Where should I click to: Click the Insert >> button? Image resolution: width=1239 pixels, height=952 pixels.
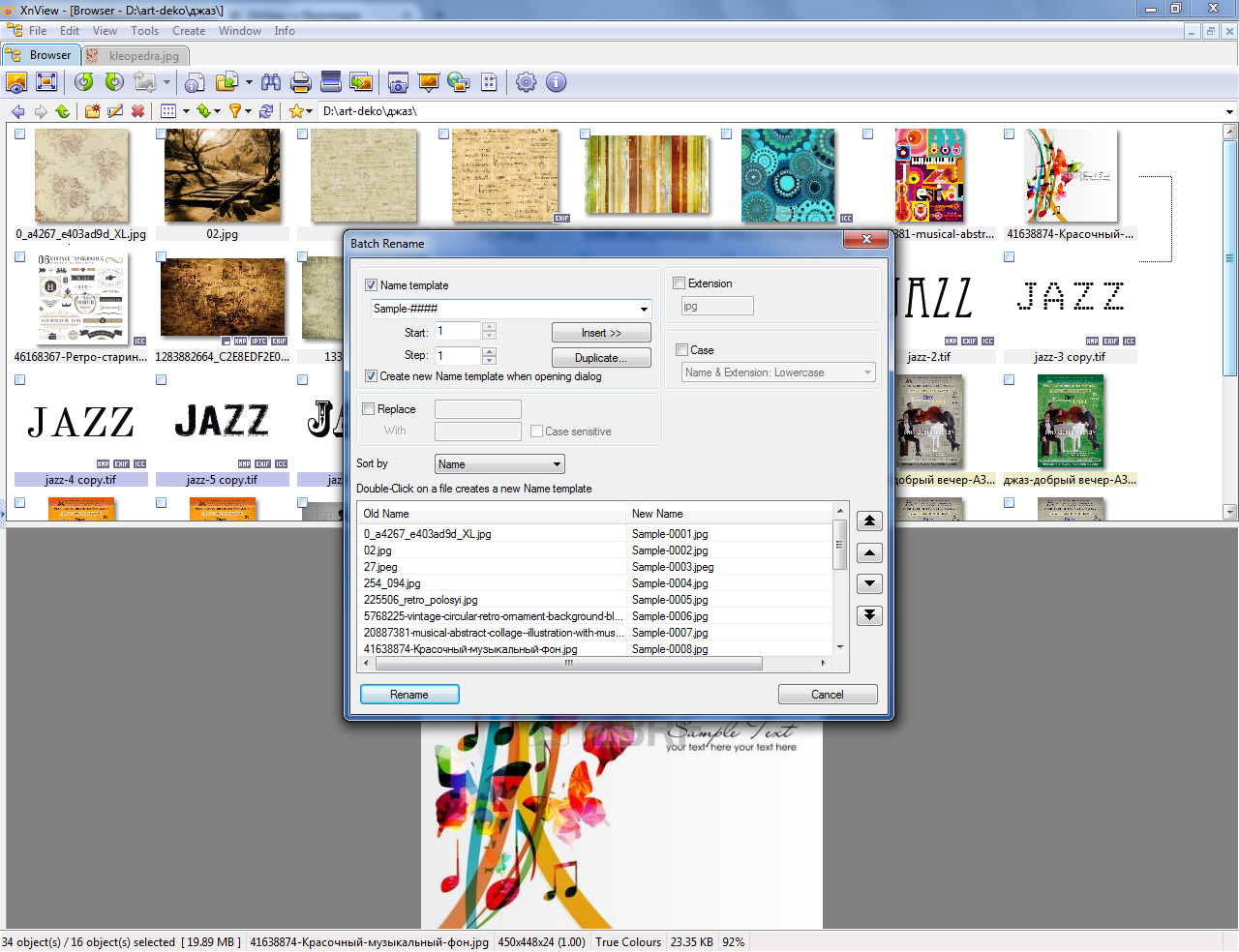coord(601,333)
